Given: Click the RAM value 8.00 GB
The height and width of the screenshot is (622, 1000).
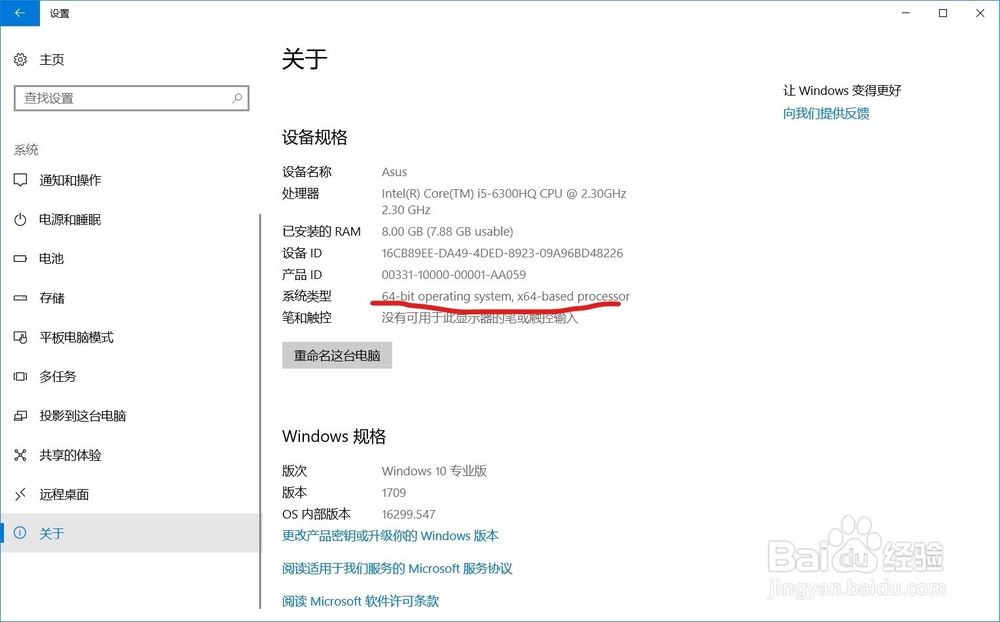Looking at the screenshot, I should 447,232.
